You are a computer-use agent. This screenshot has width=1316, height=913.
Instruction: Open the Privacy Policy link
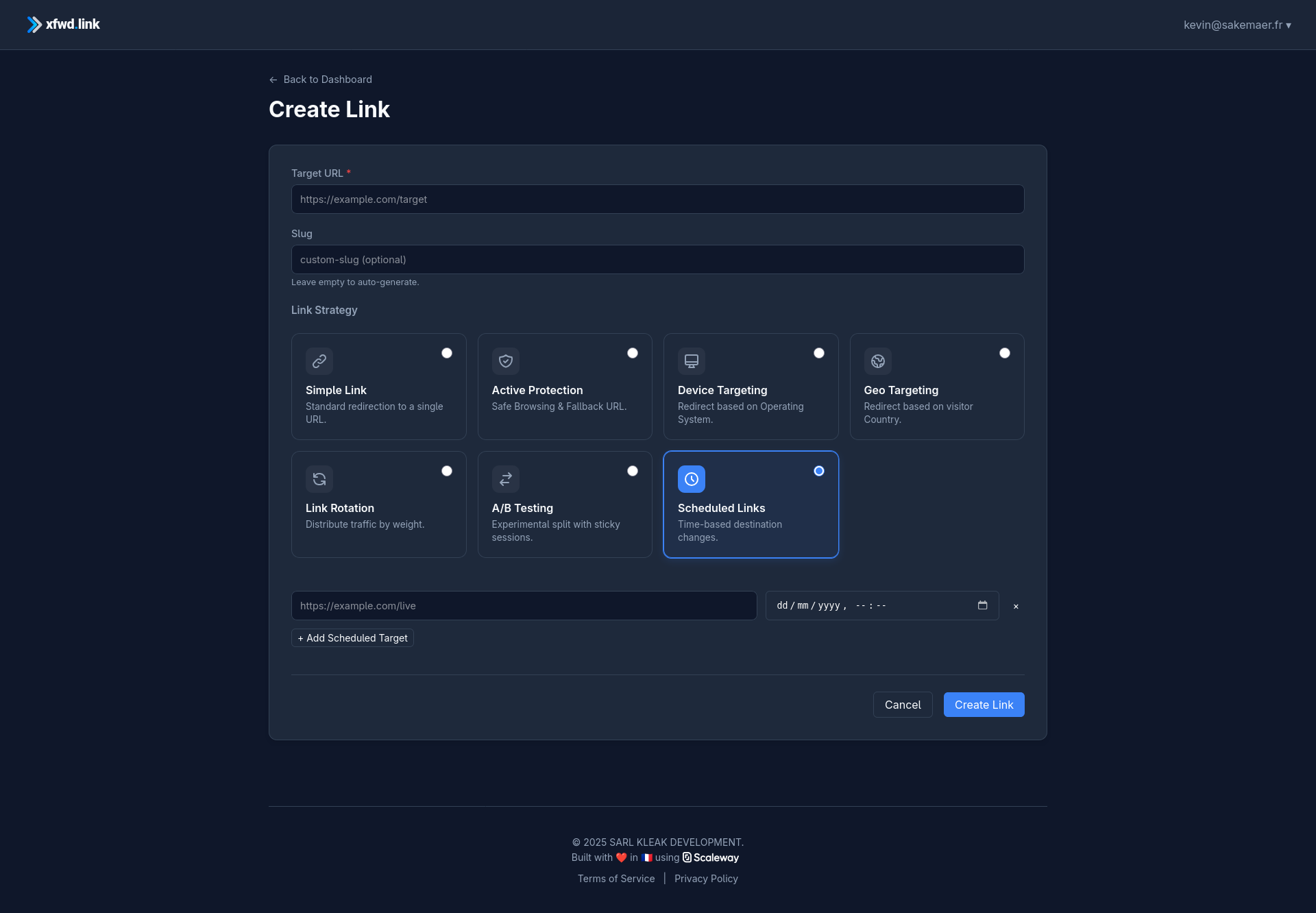tap(706, 879)
